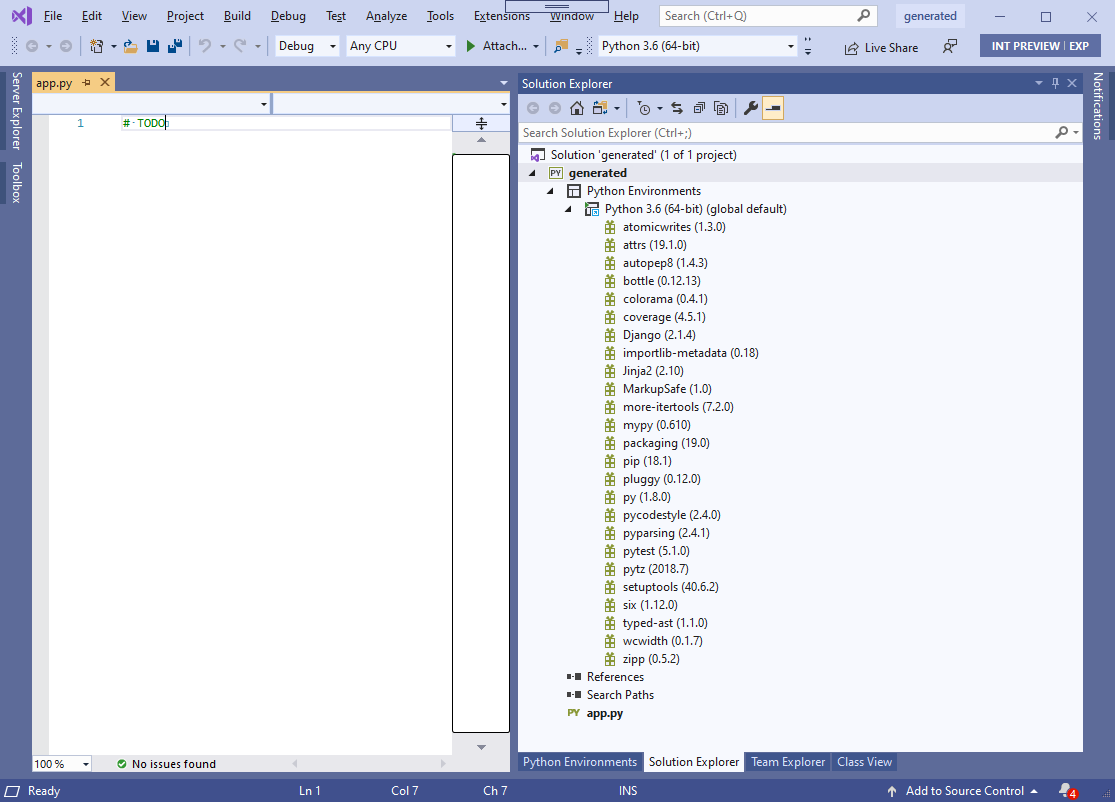
Task: Click the split editor handle above scrollbar
Action: [x=481, y=124]
